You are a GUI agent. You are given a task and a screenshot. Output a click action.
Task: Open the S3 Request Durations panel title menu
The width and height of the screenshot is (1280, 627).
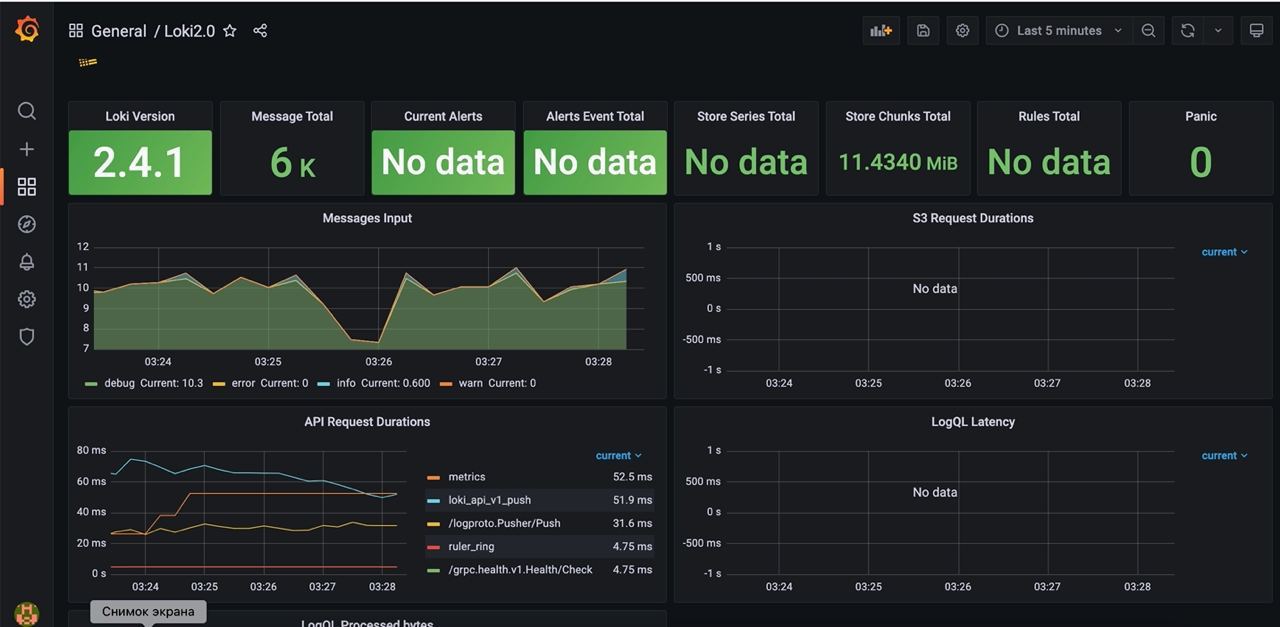pyautogui.click(x=973, y=218)
